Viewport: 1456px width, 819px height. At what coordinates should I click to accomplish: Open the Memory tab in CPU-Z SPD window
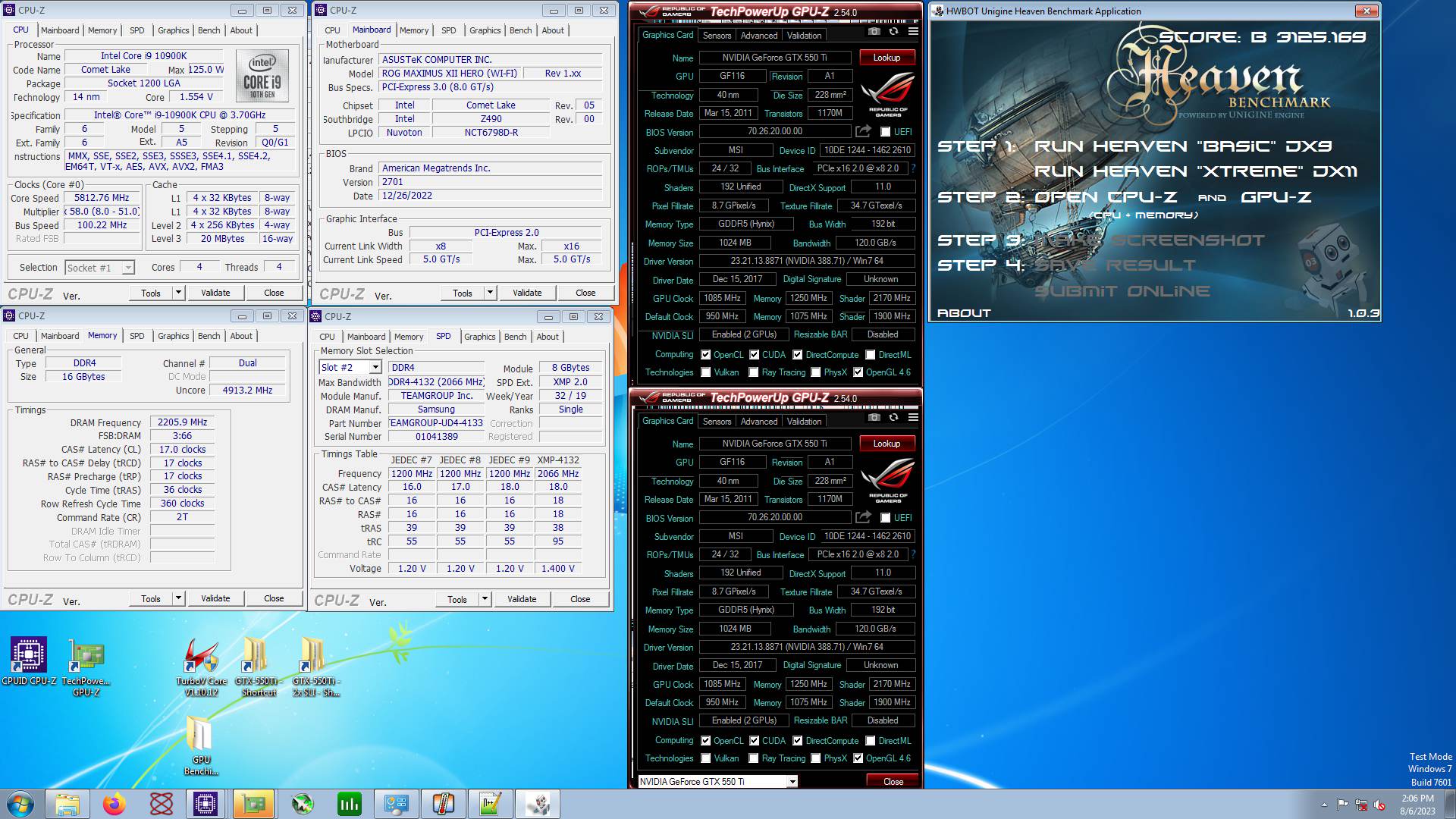(409, 337)
